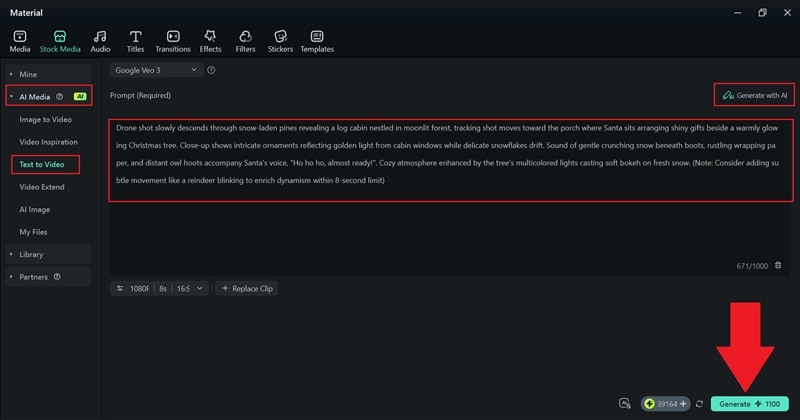
Task: Click help icon next to model selector
Action: pyautogui.click(x=211, y=70)
